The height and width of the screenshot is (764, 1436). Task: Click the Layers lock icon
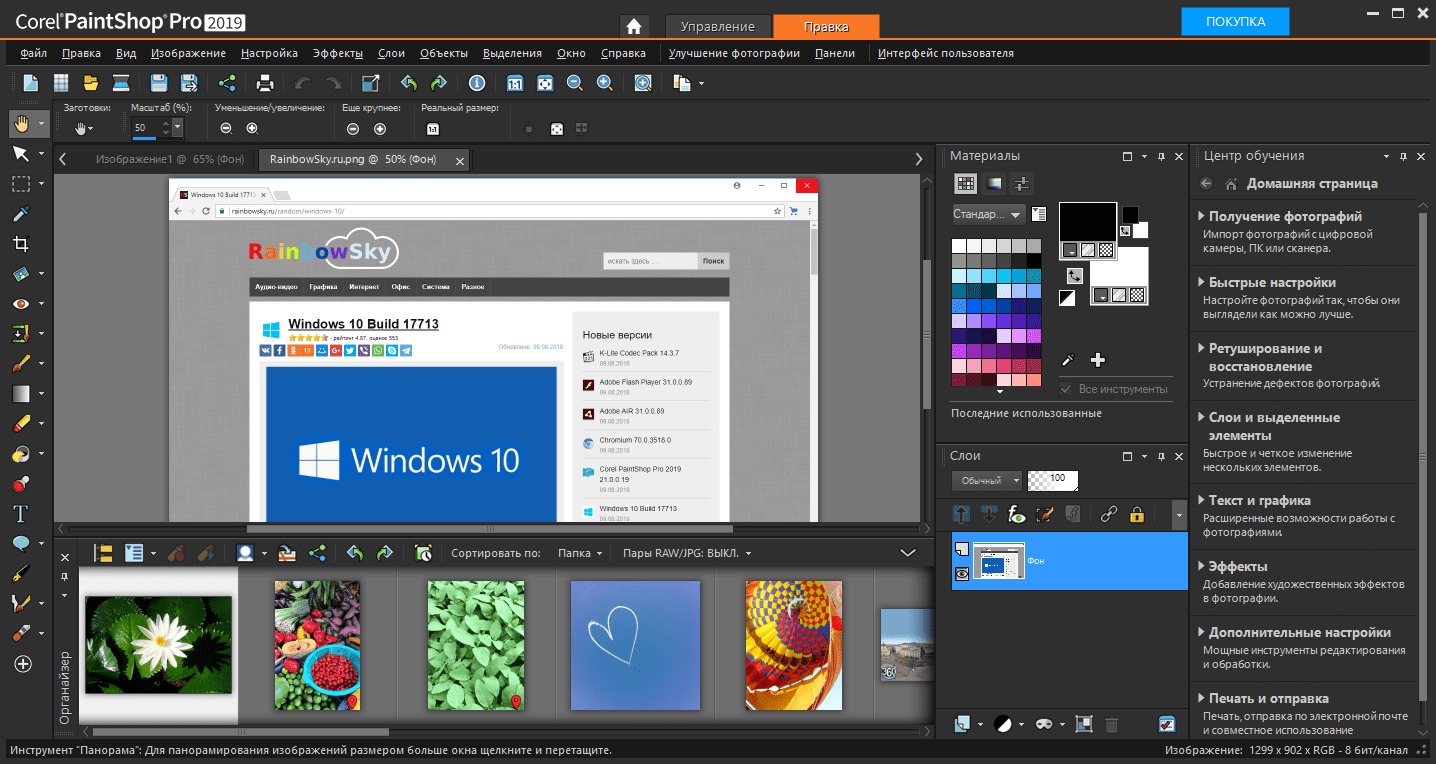(1136, 515)
